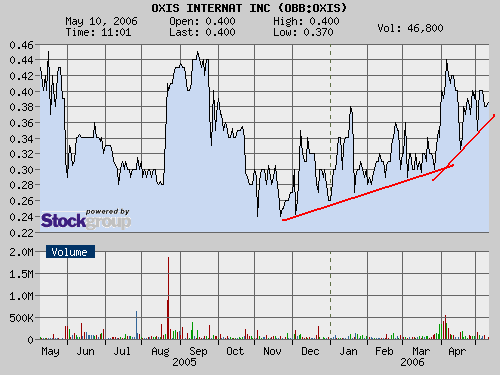Click the Time: 11:01 text
This screenshot has width=500, height=375.
click(98, 32)
